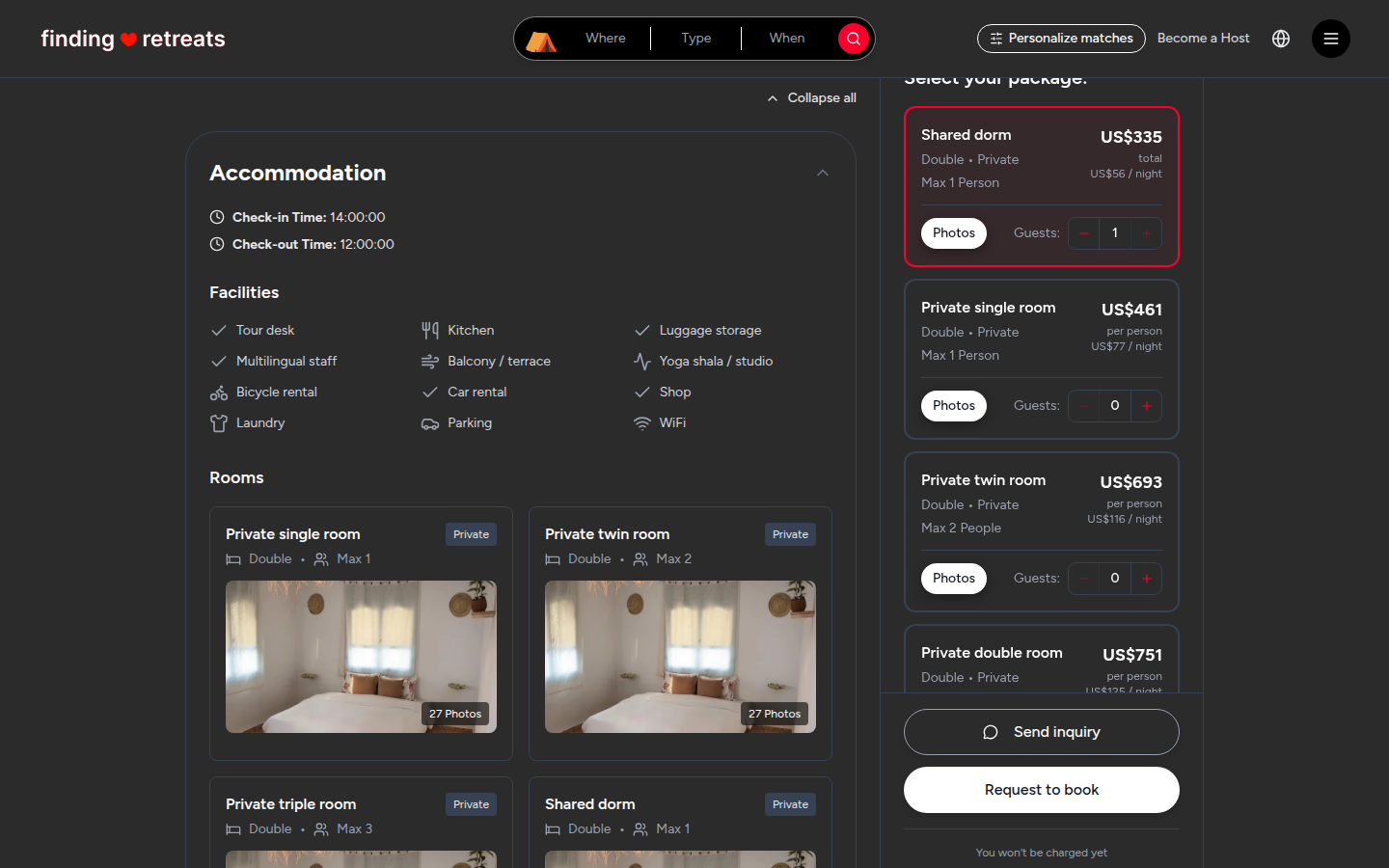Open Private single room photo thumbnail
The width and height of the screenshot is (1389, 868).
361,657
